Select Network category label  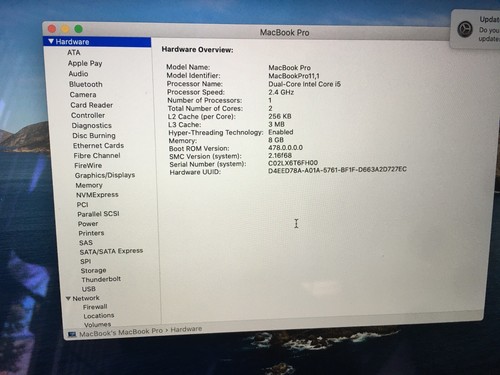click(86, 298)
